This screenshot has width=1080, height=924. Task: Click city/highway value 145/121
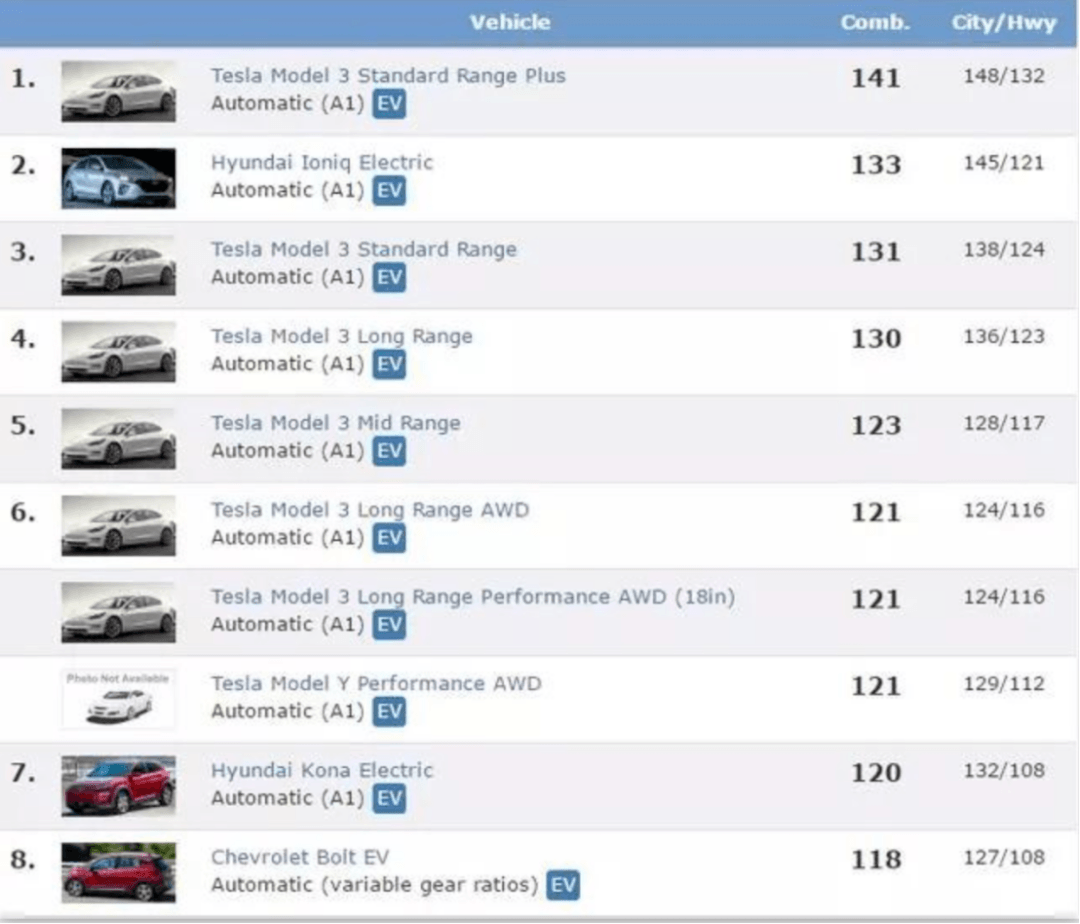point(1004,162)
